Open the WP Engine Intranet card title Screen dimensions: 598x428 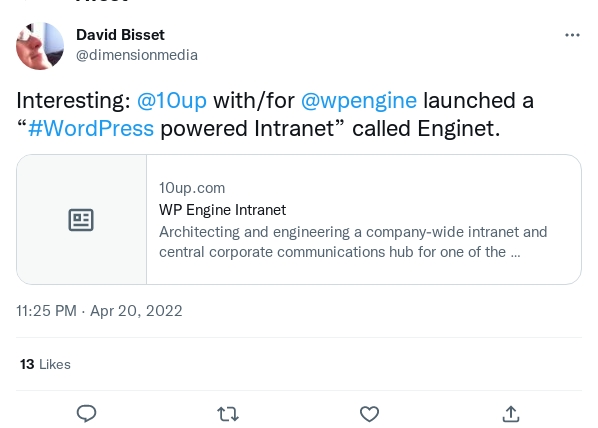pos(222,210)
